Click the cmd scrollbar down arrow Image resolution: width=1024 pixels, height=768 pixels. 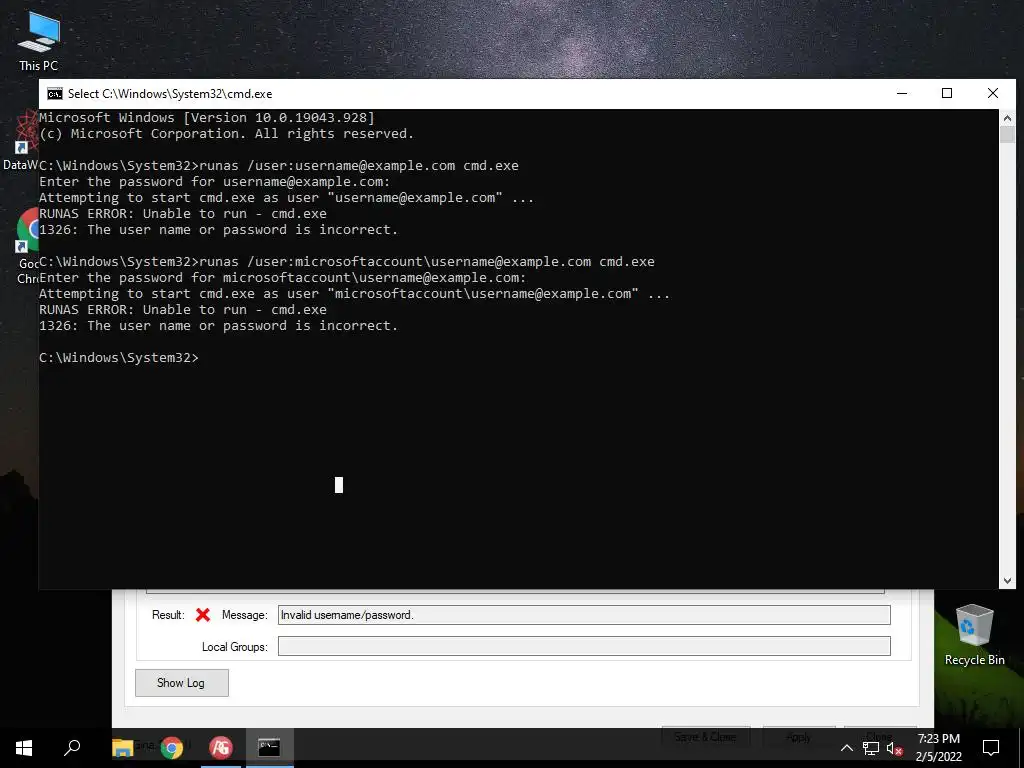pyautogui.click(x=1007, y=580)
